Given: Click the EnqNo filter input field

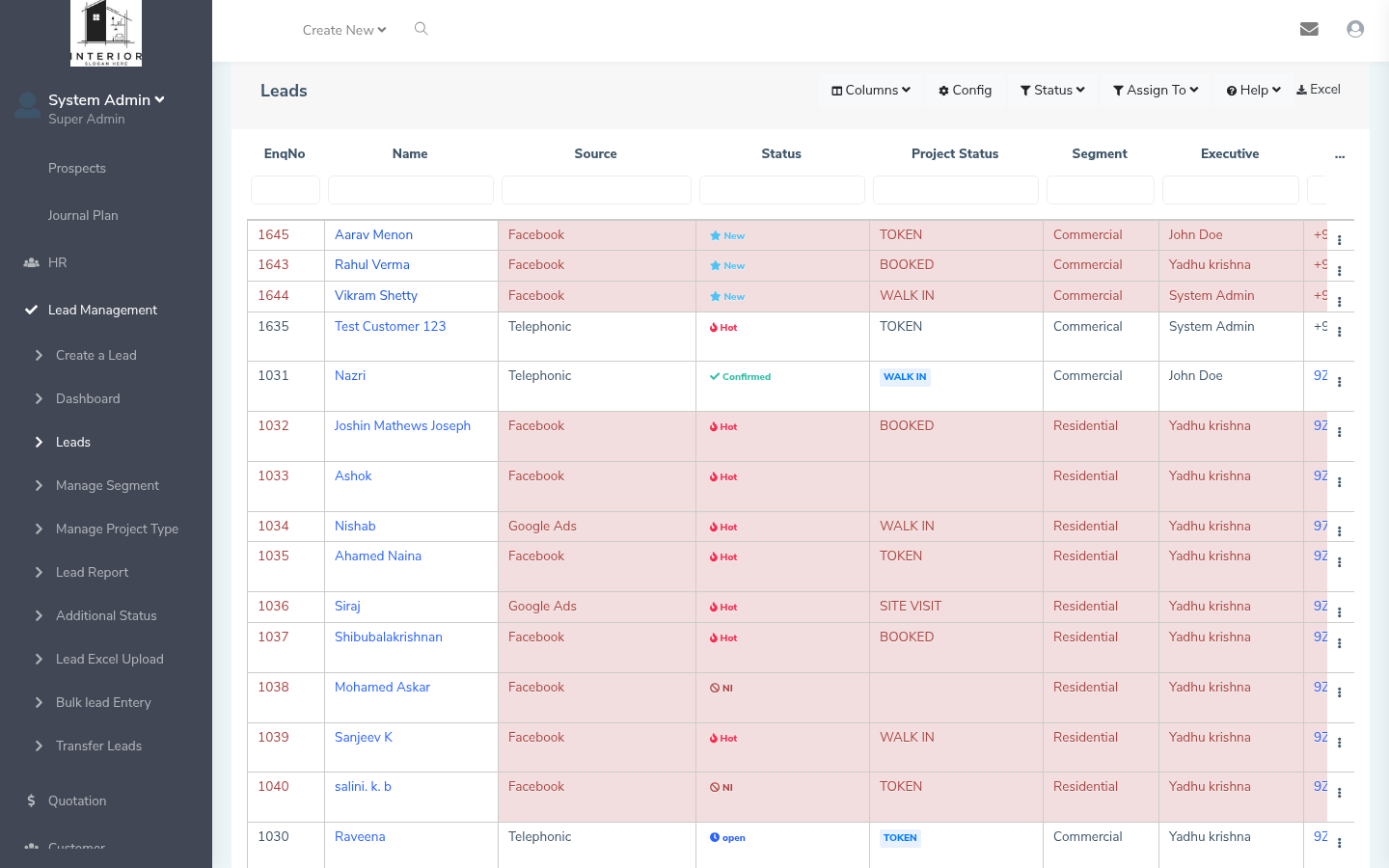Looking at the screenshot, I should click(x=286, y=190).
